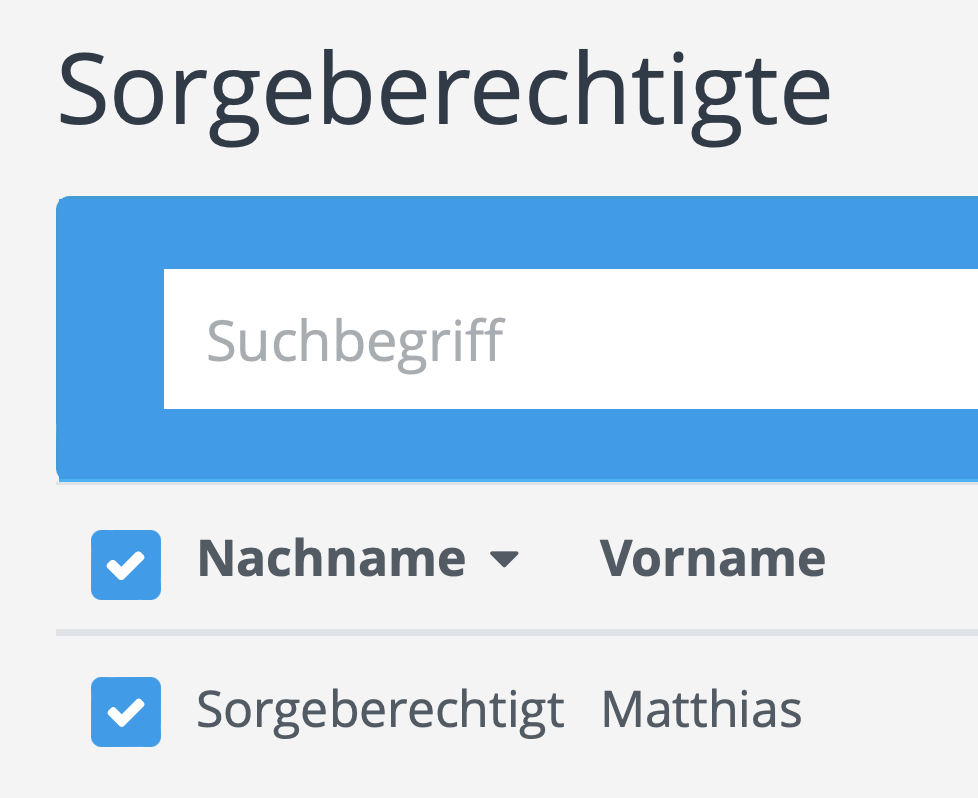Focus the Suchbegriff search field
The width and height of the screenshot is (978, 798).
(570, 339)
